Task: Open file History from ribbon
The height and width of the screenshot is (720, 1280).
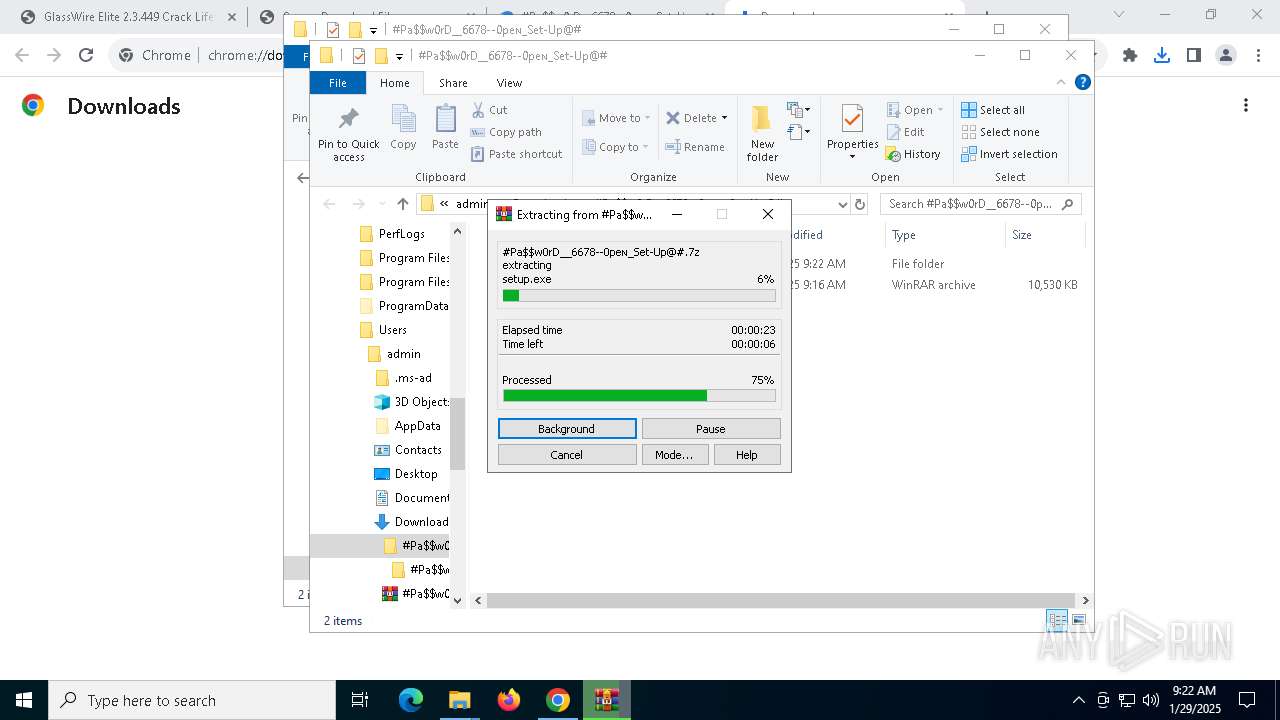Action: (912, 154)
